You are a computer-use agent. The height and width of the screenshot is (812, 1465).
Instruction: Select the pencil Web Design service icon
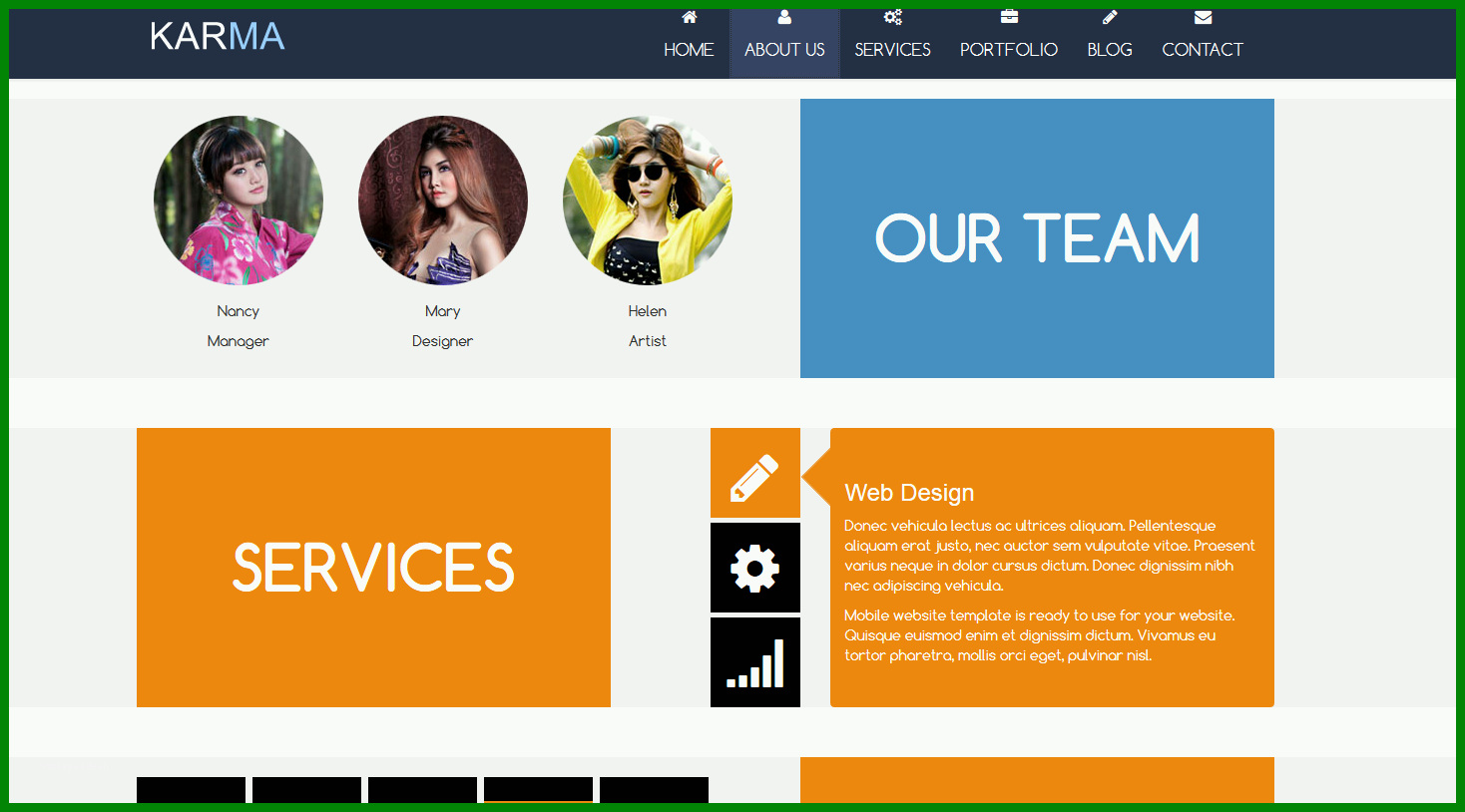pos(755,473)
